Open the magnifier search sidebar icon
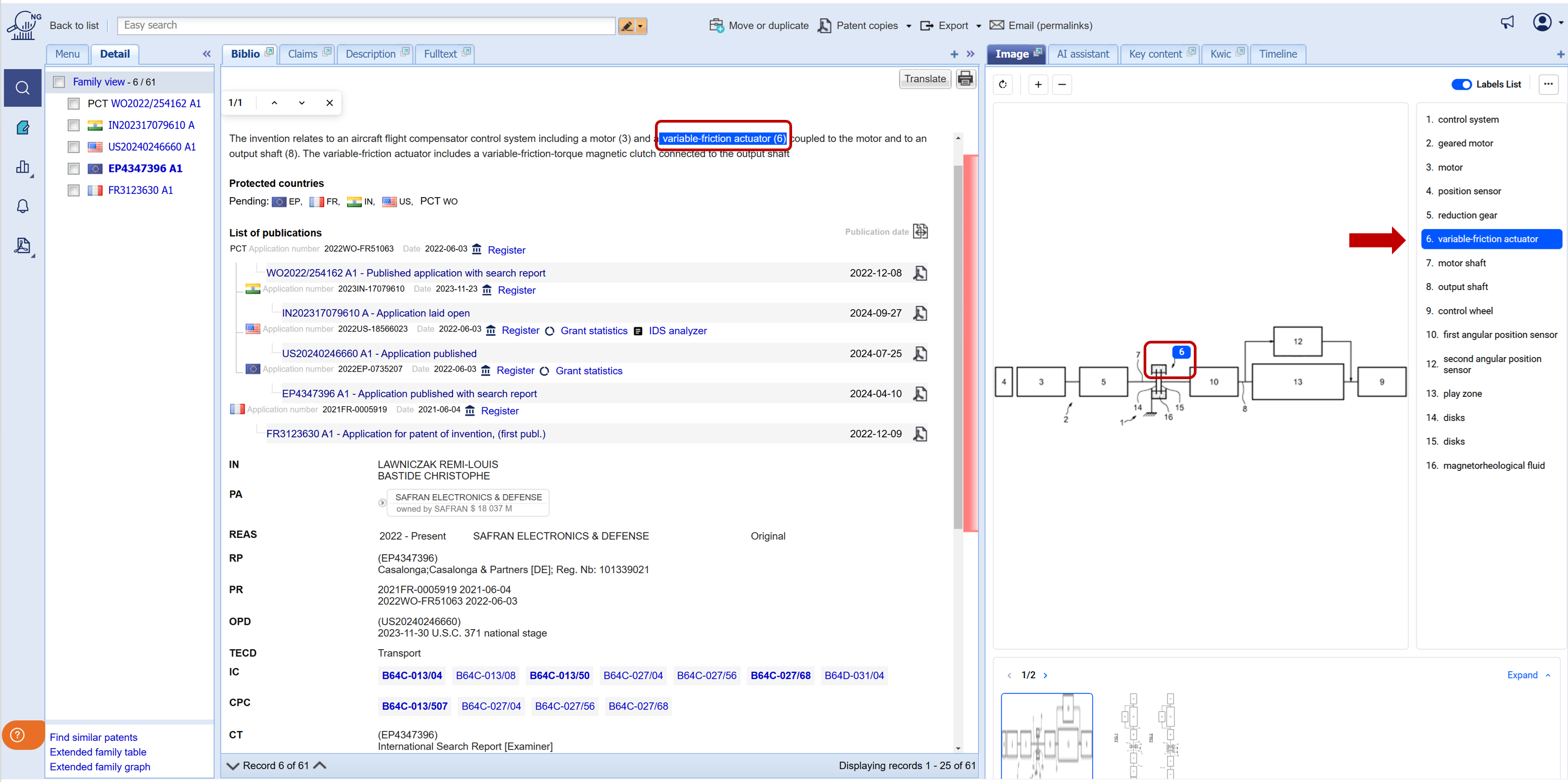Viewport: 1568px width, 782px height. [x=23, y=89]
